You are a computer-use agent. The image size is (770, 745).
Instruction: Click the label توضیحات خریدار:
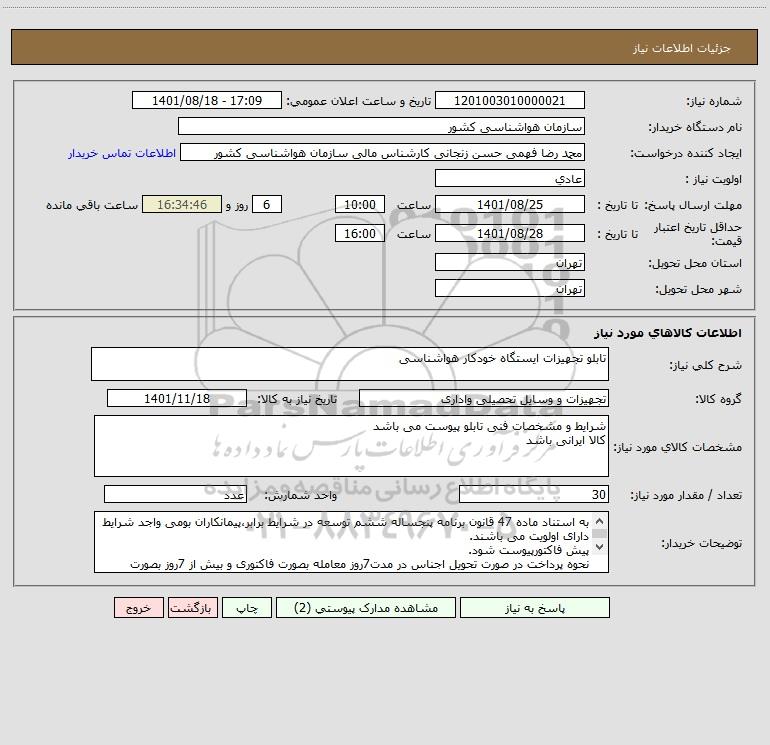pos(701,544)
